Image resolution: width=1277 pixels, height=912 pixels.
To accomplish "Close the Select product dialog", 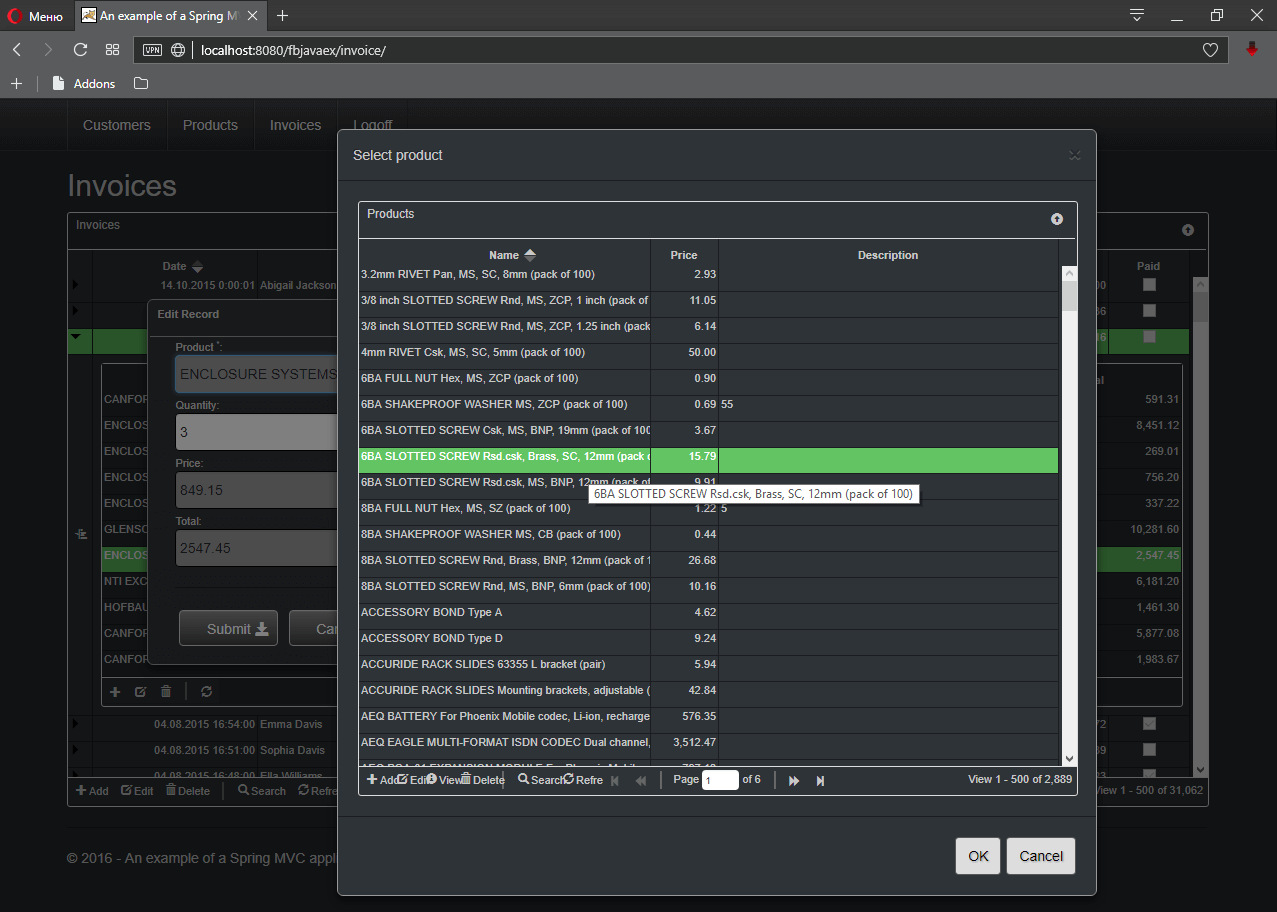I will pyautogui.click(x=1075, y=155).
